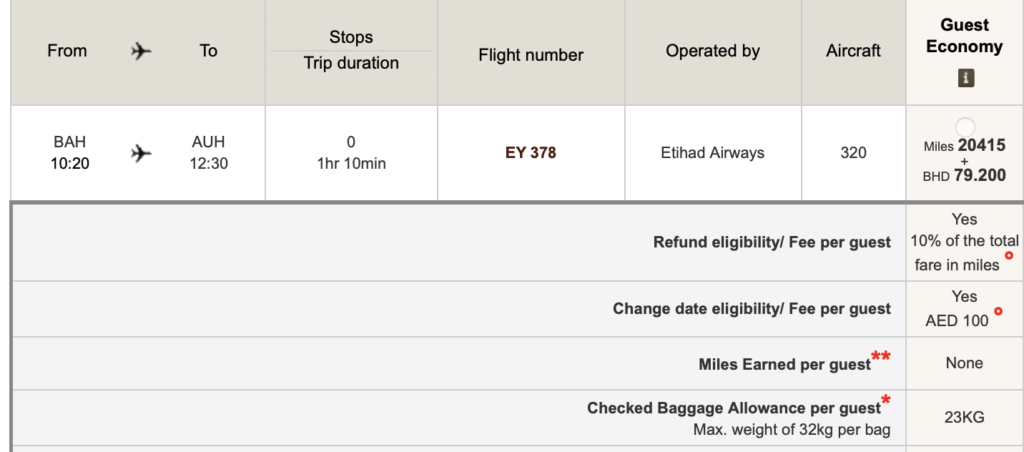Click the Operated by column header
1024x452 pixels.
(x=713, y=51)
